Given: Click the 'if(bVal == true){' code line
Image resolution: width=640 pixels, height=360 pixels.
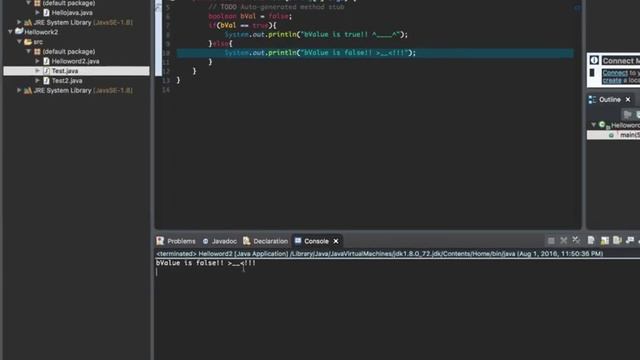Looking at the screenshot, I should coord(242,25).
